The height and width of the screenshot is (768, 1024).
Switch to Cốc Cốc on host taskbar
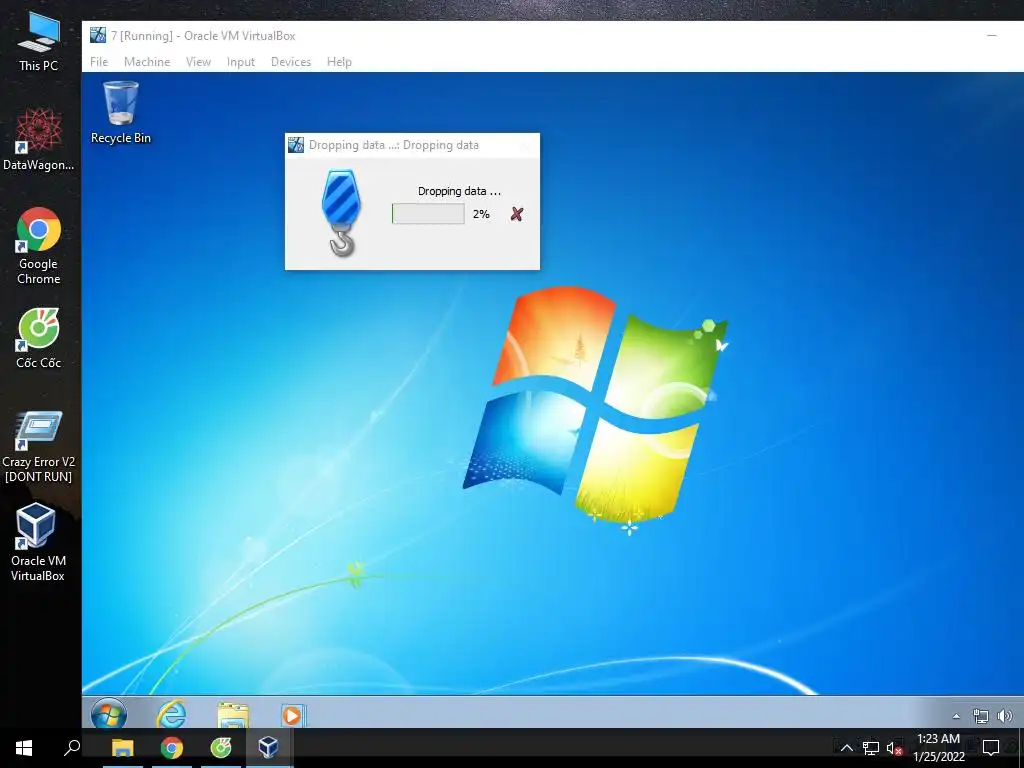click(221, 747)
